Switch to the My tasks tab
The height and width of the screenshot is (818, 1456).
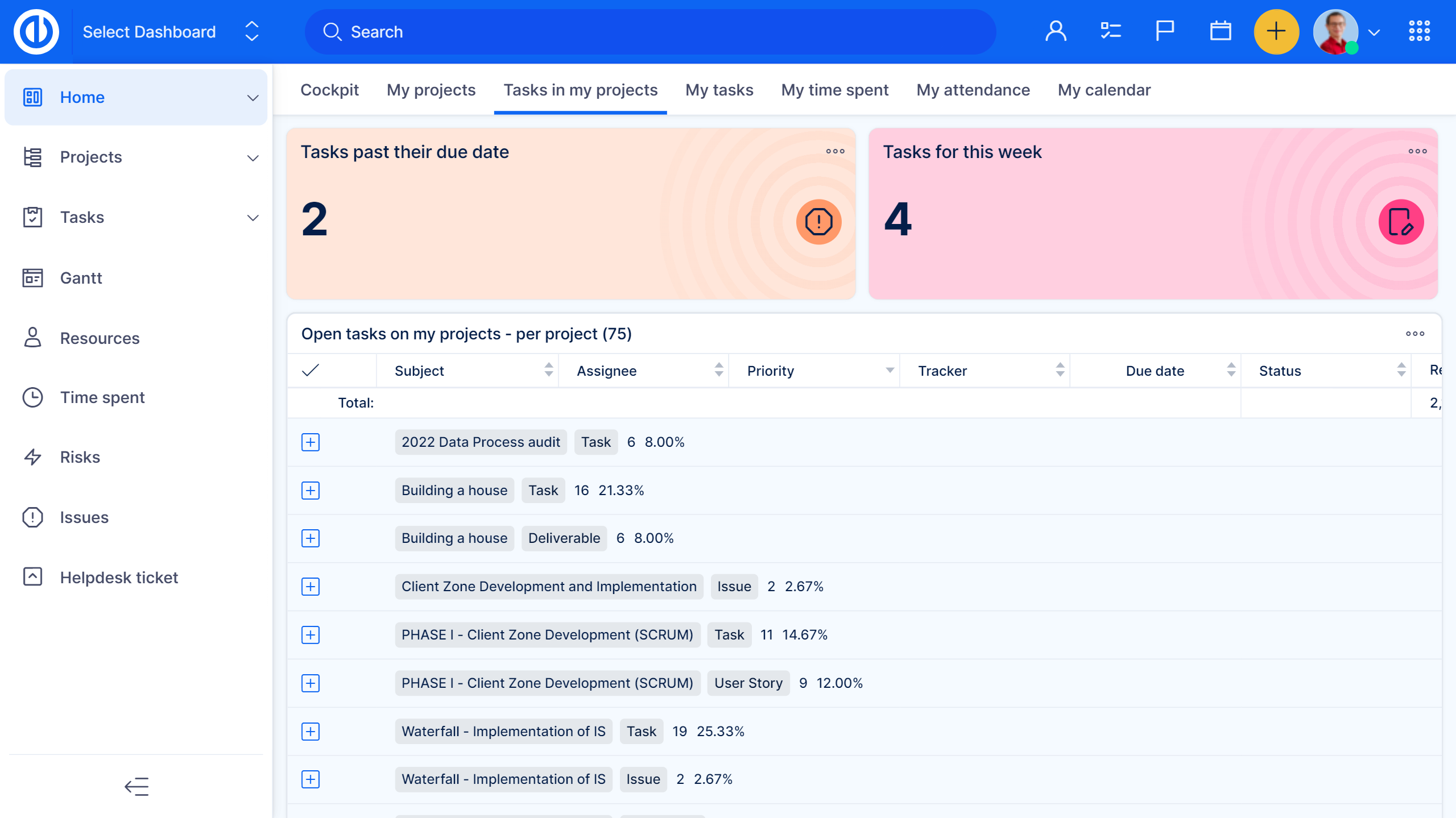(719, 90)
